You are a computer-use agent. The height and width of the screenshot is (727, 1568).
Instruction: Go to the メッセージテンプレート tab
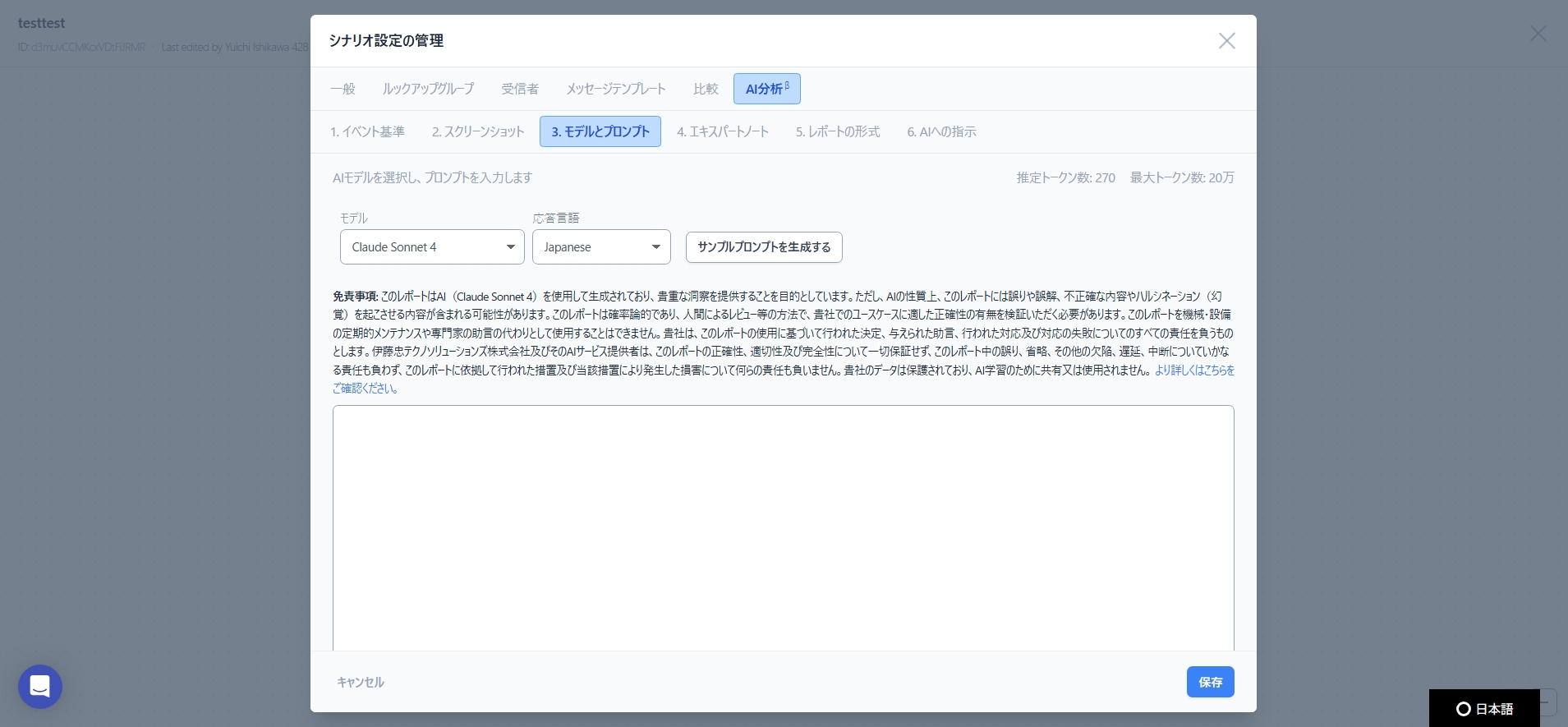coord(616,89)
